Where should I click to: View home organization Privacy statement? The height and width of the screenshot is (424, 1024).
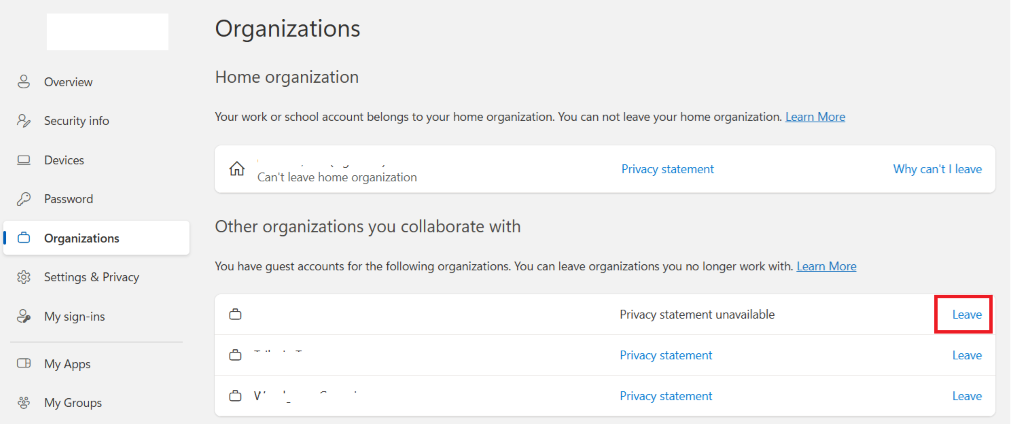coord(667,169)
